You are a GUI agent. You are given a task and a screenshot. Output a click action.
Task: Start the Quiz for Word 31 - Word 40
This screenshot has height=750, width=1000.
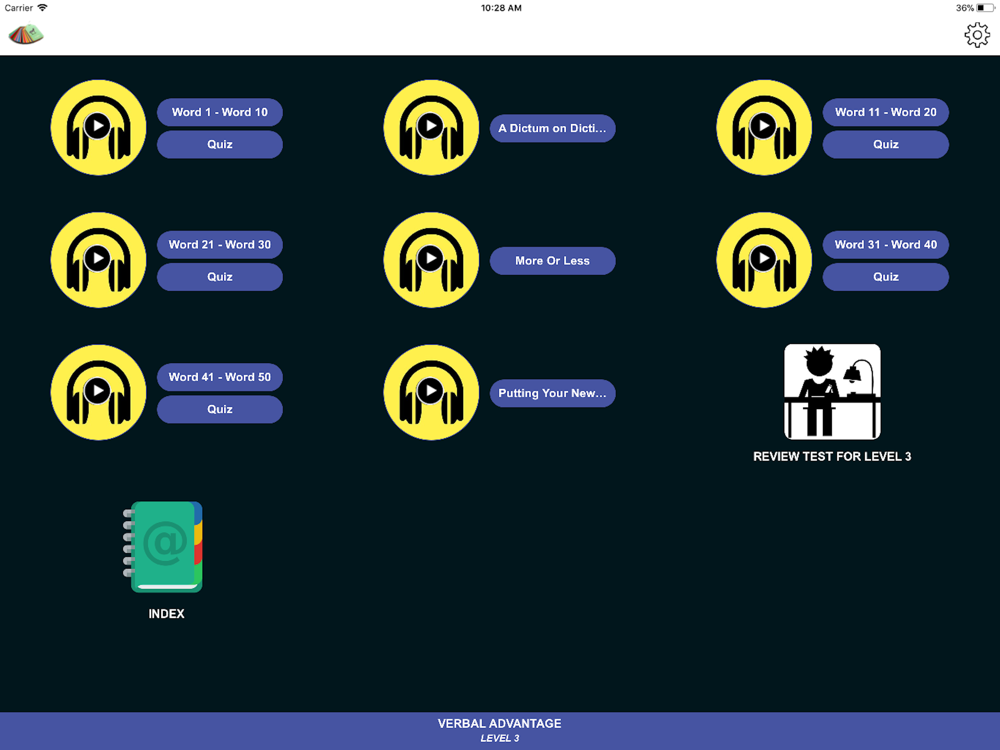point(886,277)
